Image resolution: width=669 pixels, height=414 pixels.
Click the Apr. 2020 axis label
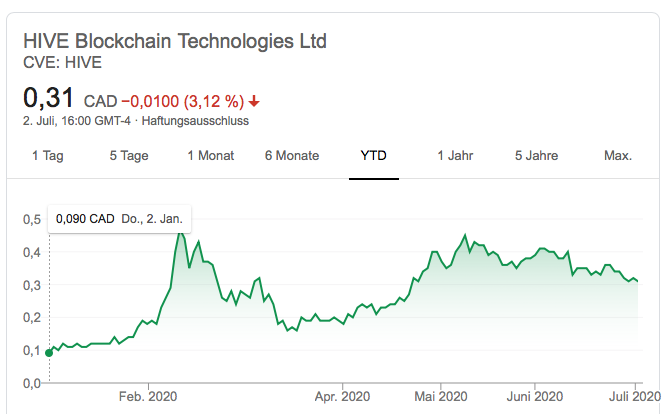pos(342,395)
